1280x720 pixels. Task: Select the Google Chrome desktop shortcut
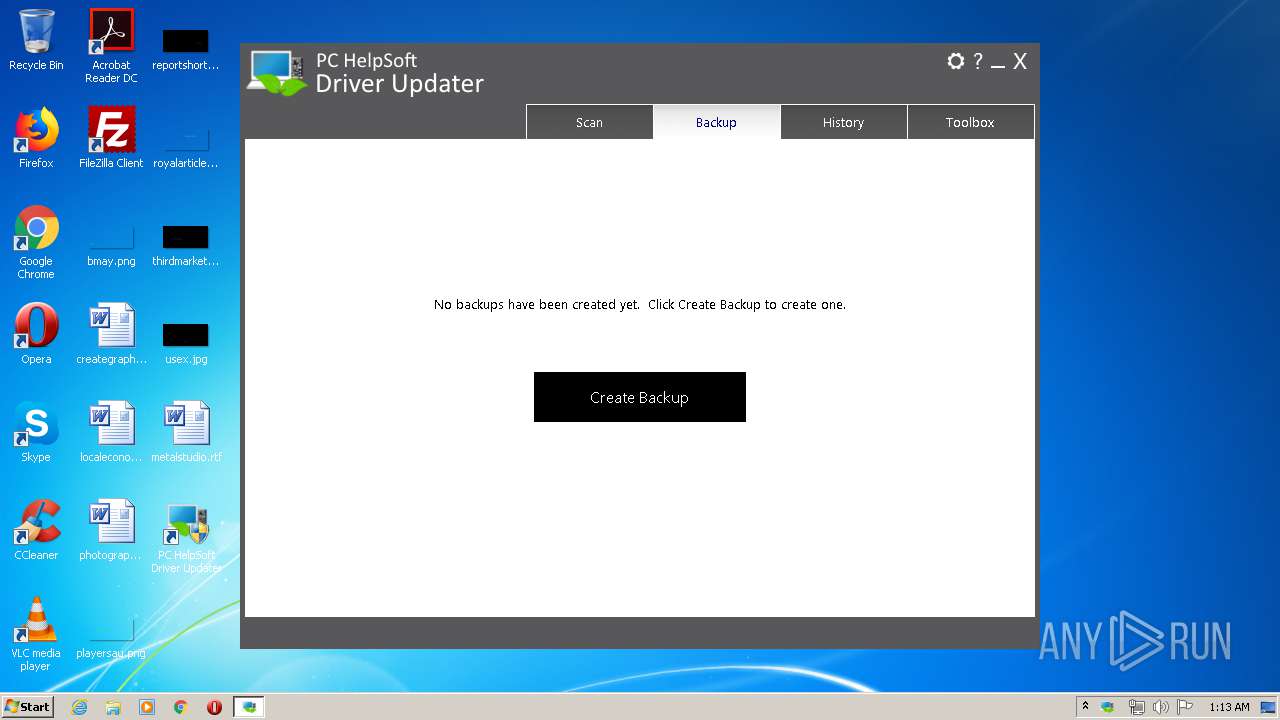pyautogui.click(x=36, y=242)
